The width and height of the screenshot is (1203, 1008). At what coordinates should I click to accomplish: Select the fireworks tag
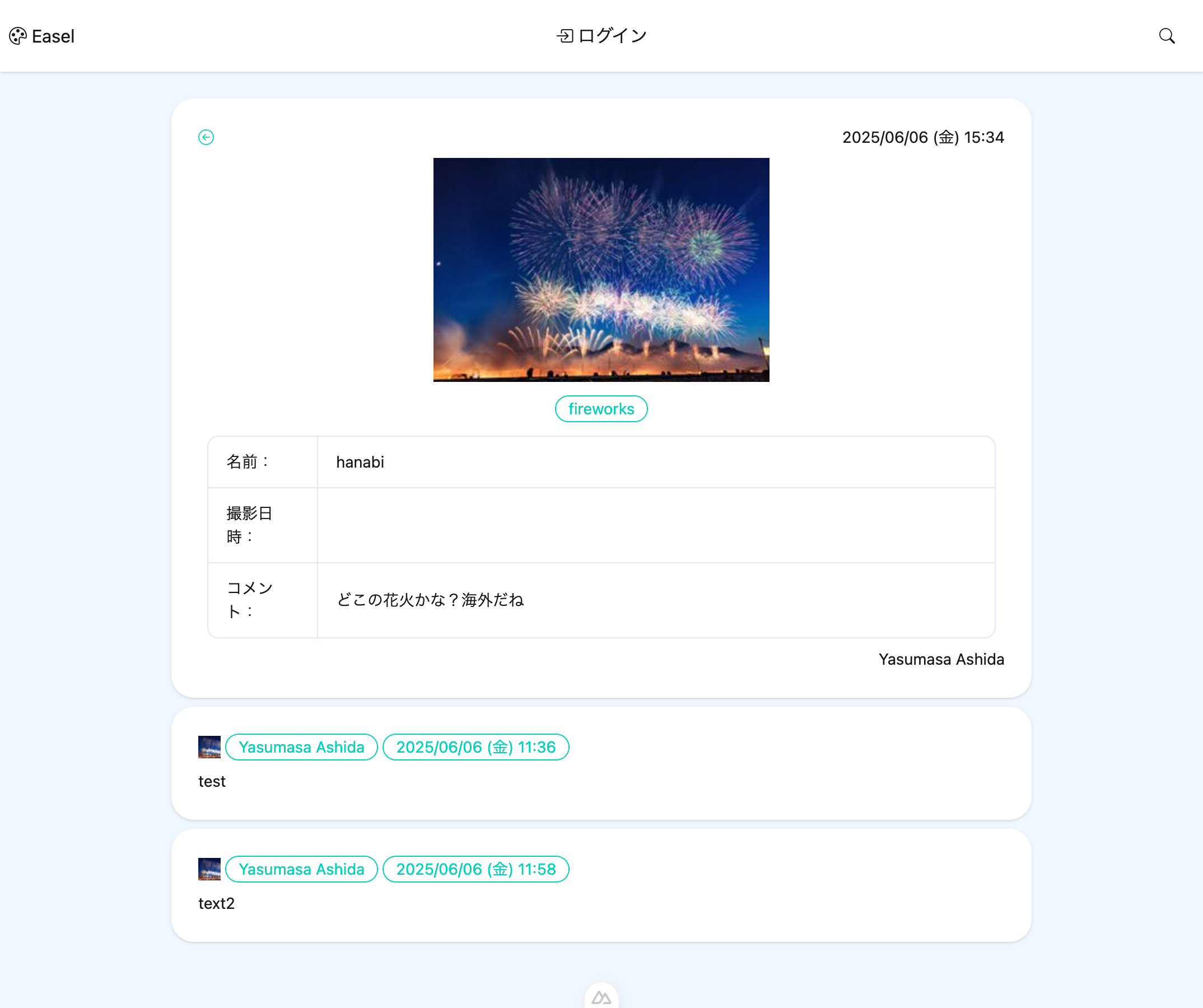coord(601,408)
